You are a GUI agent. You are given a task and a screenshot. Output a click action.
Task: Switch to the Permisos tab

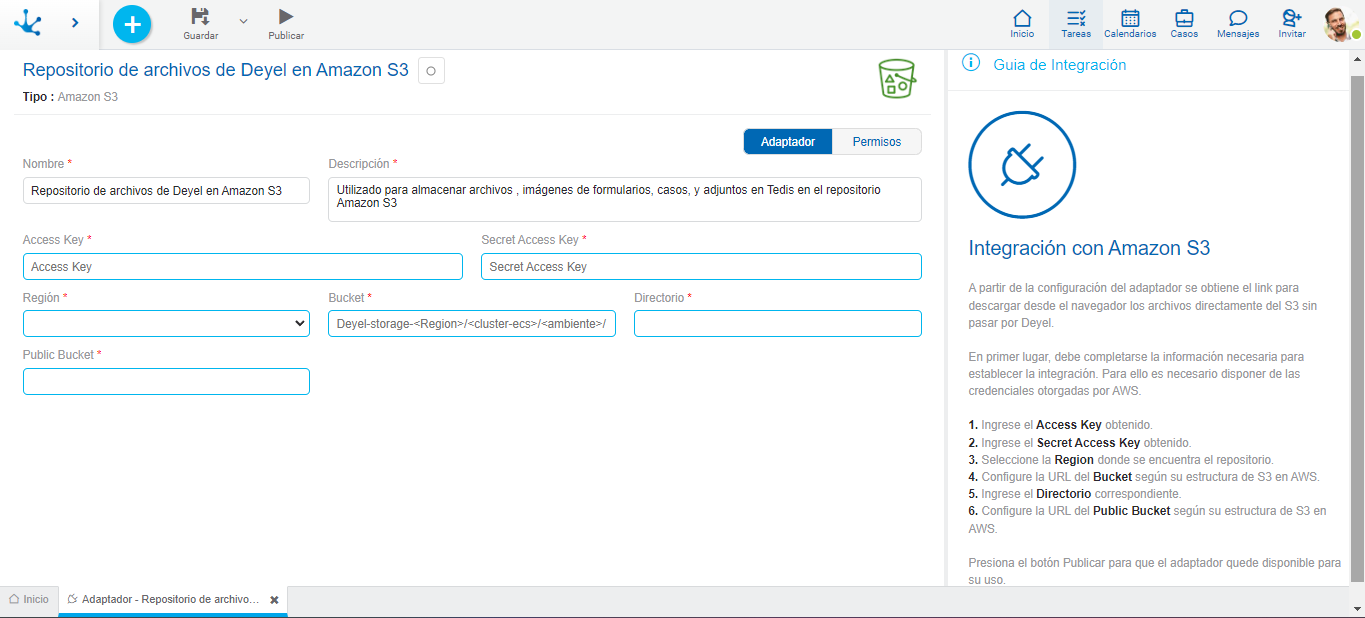tap(876, 142)
